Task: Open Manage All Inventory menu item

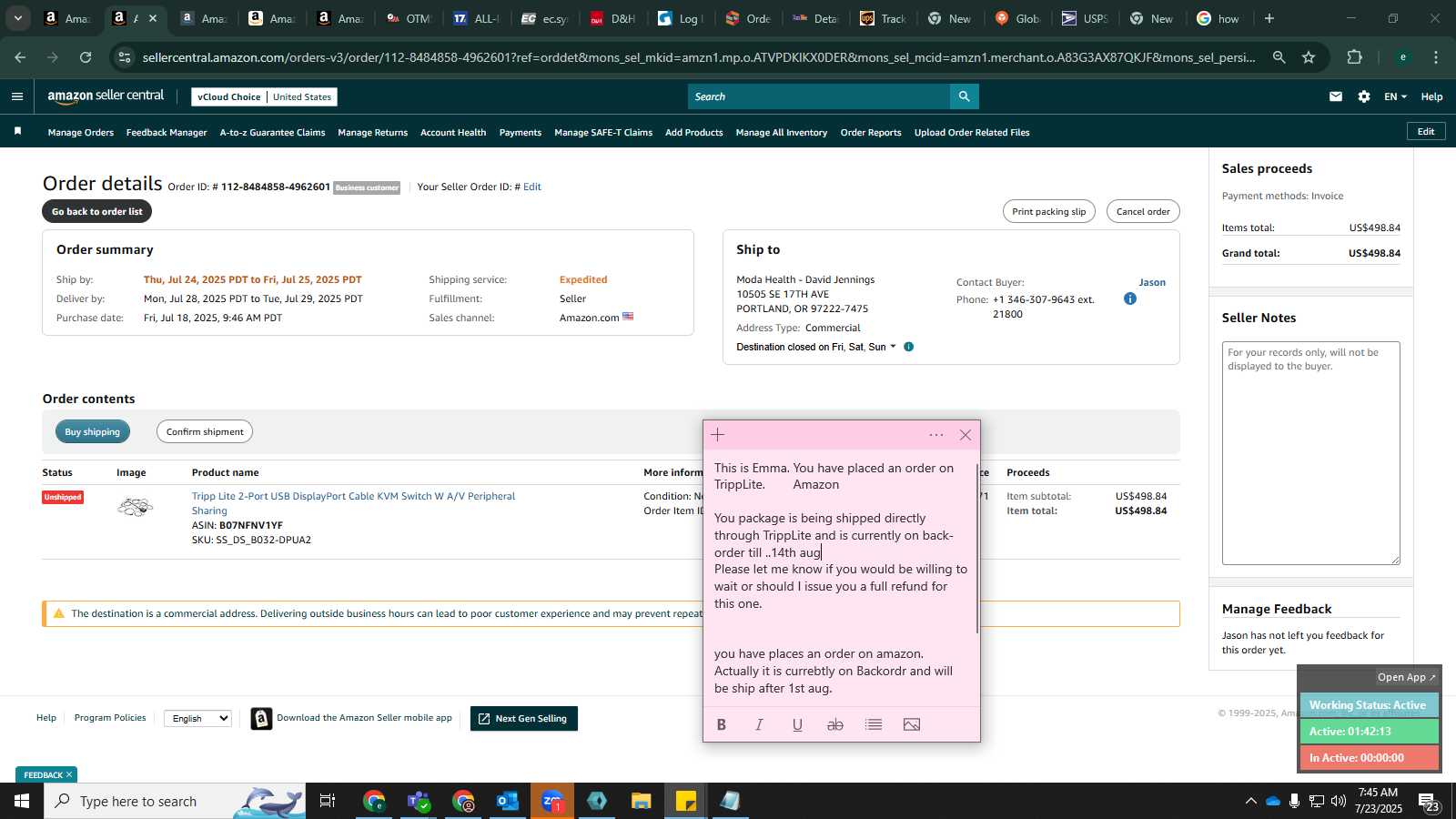Action: tap(781, 132)
